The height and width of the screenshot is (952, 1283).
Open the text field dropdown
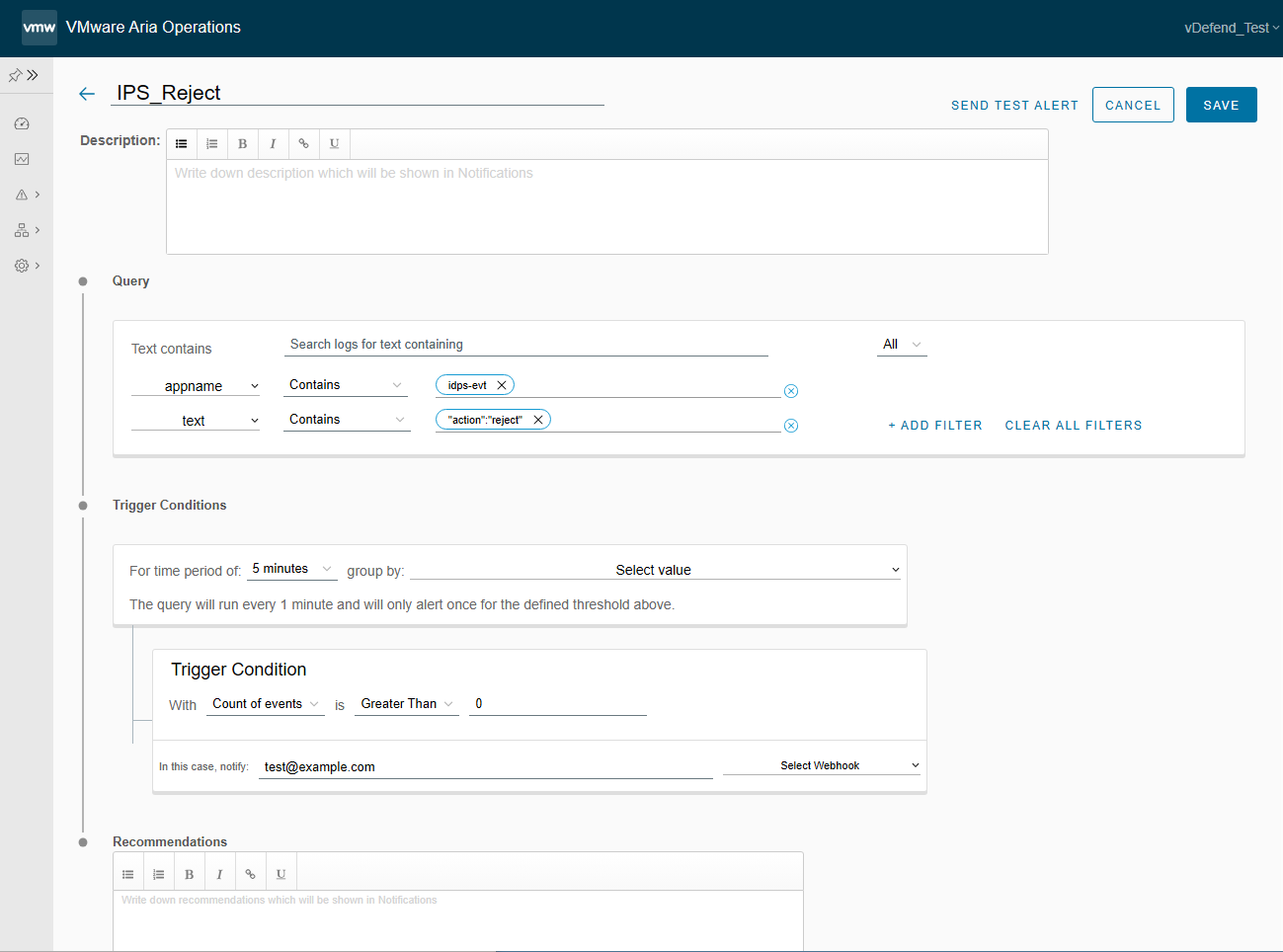click(x=196, y=421)
